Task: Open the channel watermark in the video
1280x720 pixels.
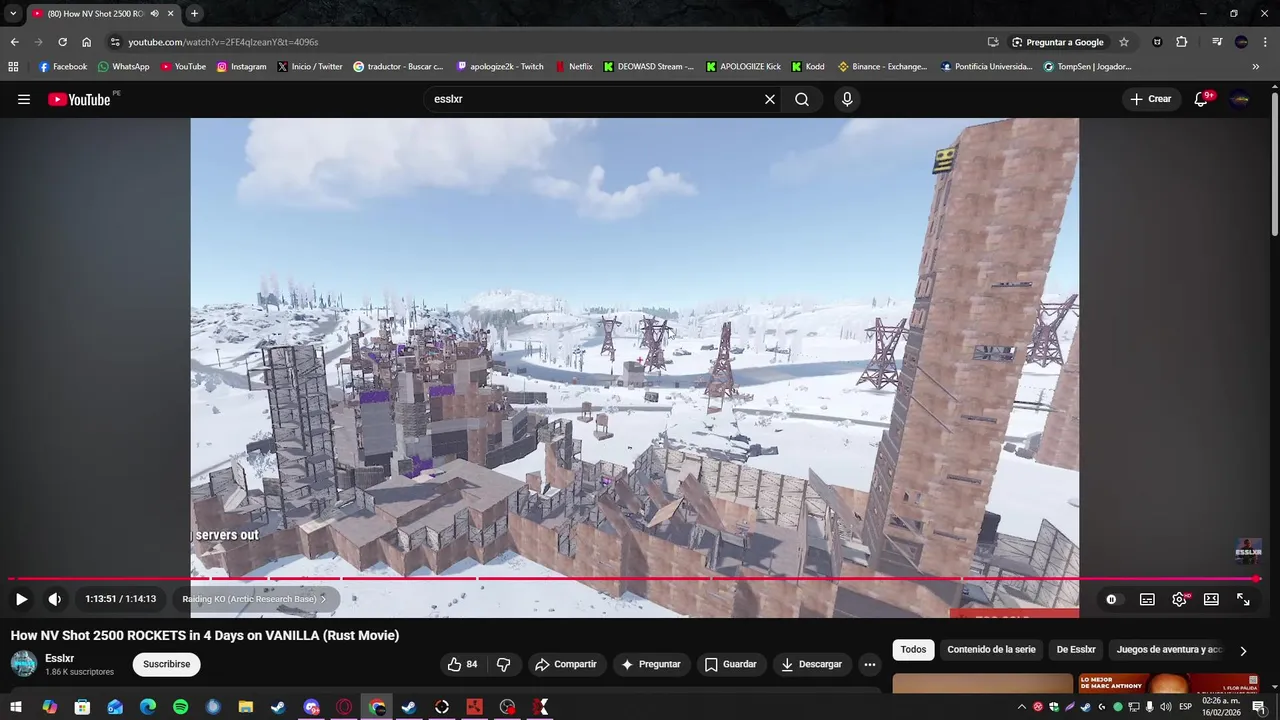Action: click(x=1248, y=551)
